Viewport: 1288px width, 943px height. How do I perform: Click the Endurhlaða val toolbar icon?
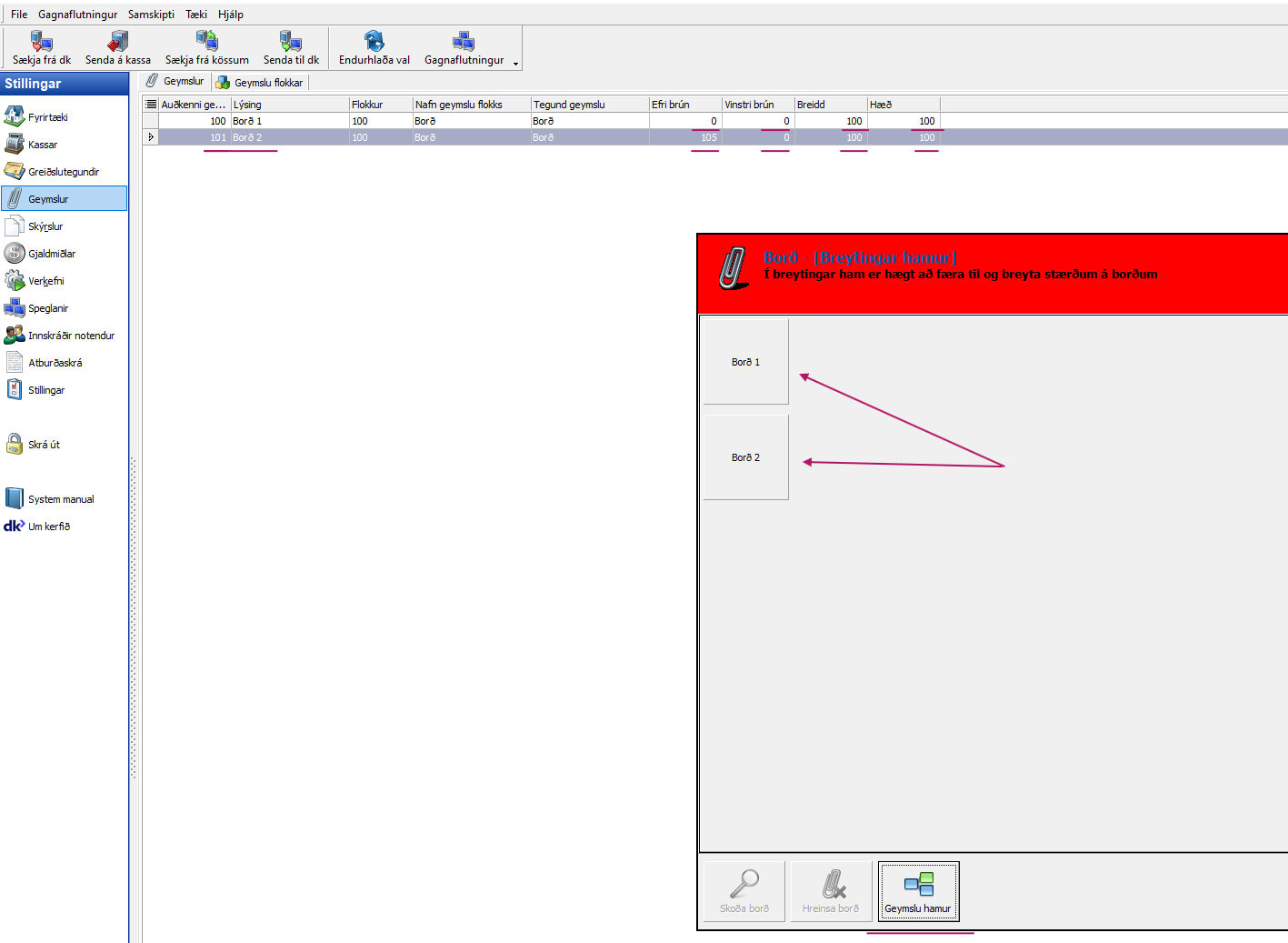pos(374,41)
